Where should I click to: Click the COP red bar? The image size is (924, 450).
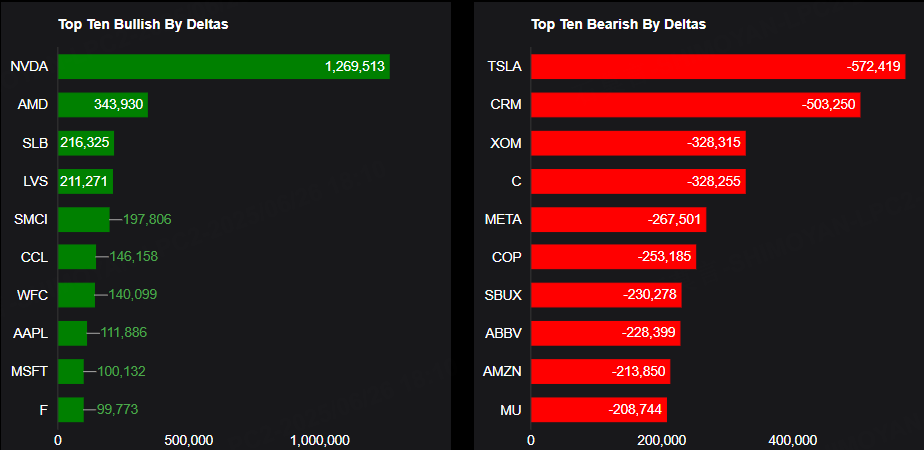click(614, 257)
